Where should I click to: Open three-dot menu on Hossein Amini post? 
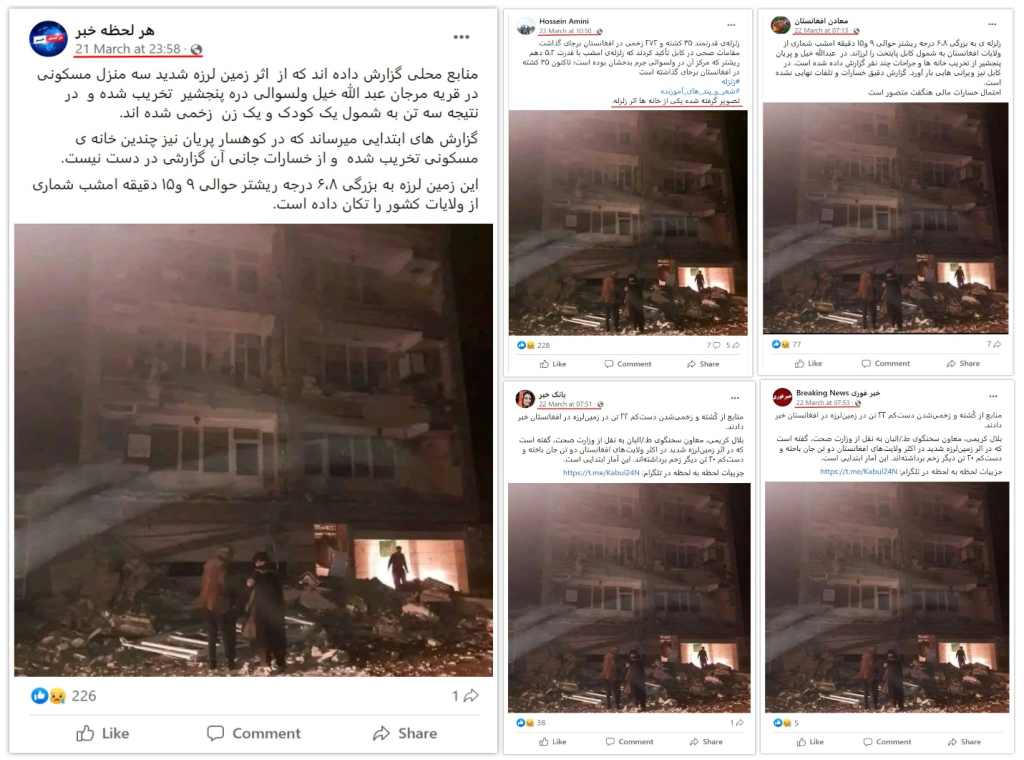pyautogui.click(x=731, y=25)
